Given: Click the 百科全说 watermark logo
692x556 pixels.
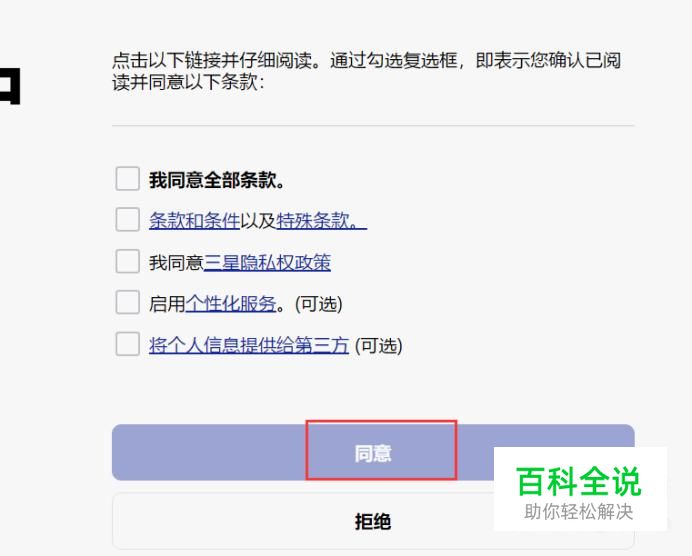Looking at the screenshot, I should [578, 482].
